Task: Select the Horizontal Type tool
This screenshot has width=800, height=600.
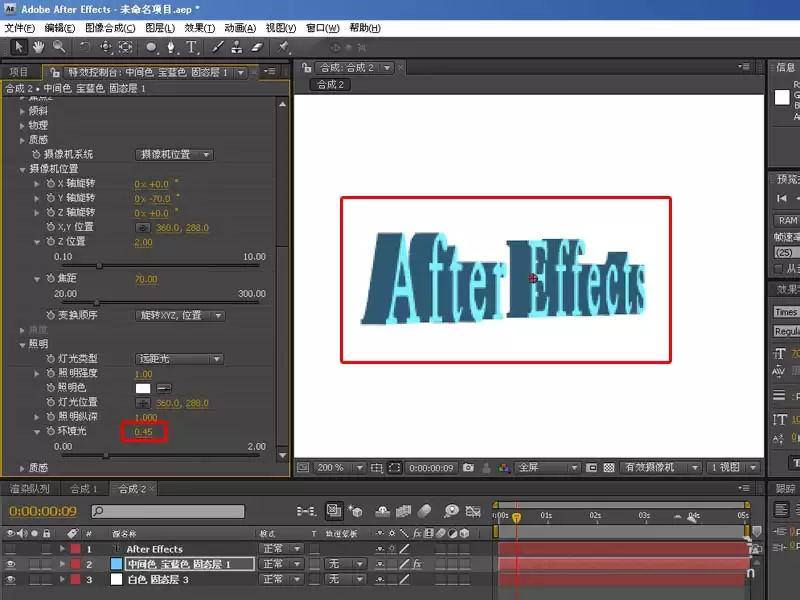Action: [x=191, y=47]
